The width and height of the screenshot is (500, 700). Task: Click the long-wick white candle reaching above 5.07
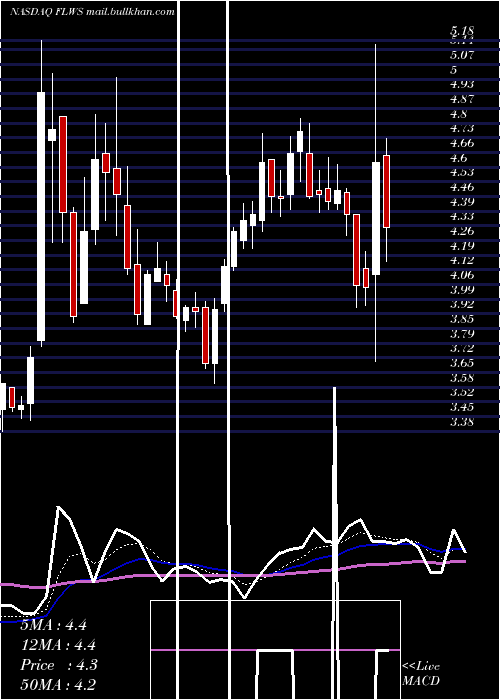376,218
